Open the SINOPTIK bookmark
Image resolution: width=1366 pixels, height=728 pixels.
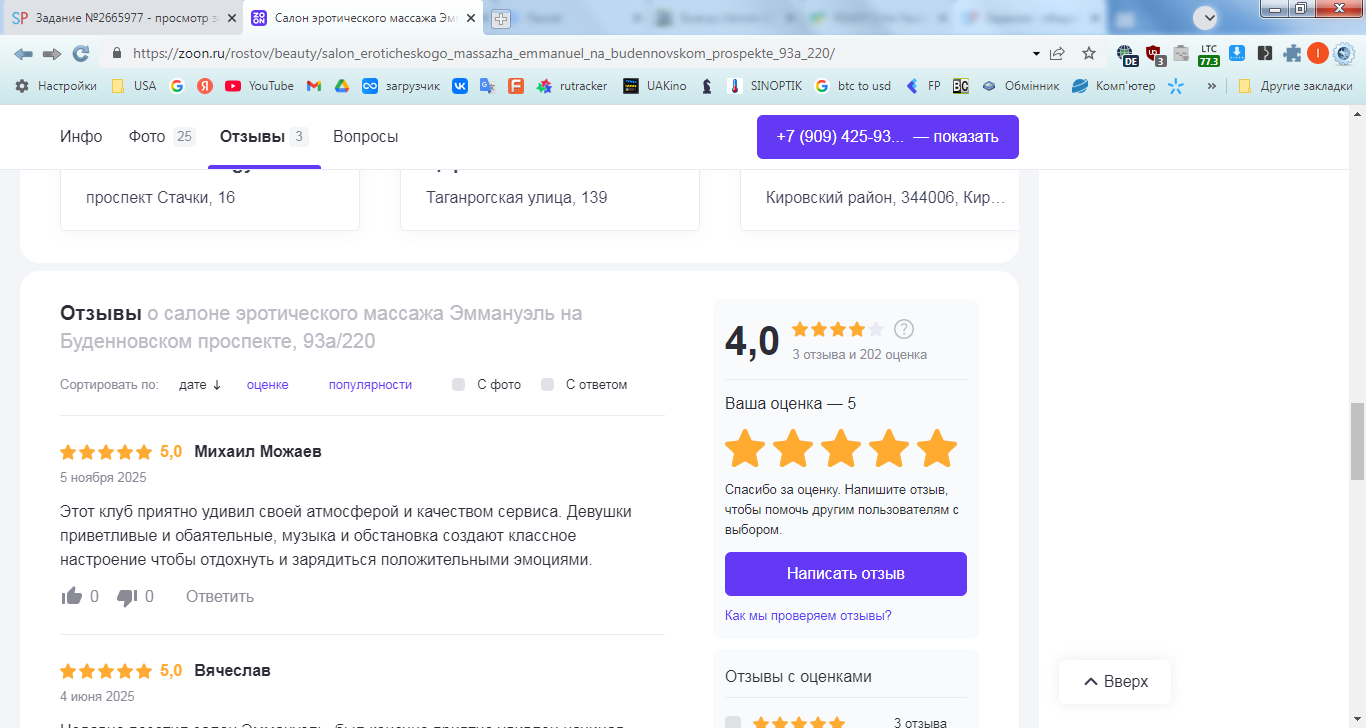[765, 86]
